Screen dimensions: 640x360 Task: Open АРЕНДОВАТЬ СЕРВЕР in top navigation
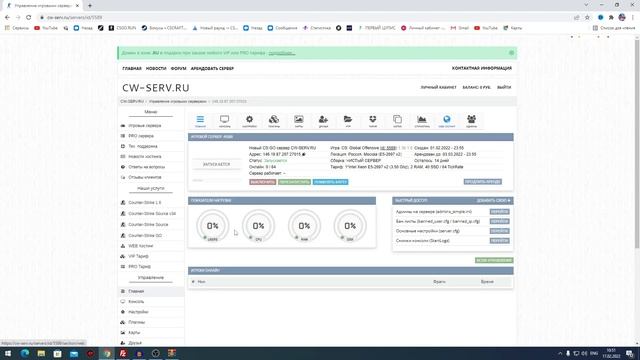212,69
